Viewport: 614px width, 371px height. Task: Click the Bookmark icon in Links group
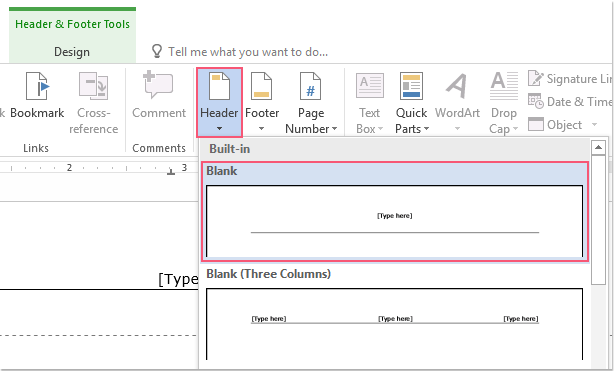[x=38, y=86]
